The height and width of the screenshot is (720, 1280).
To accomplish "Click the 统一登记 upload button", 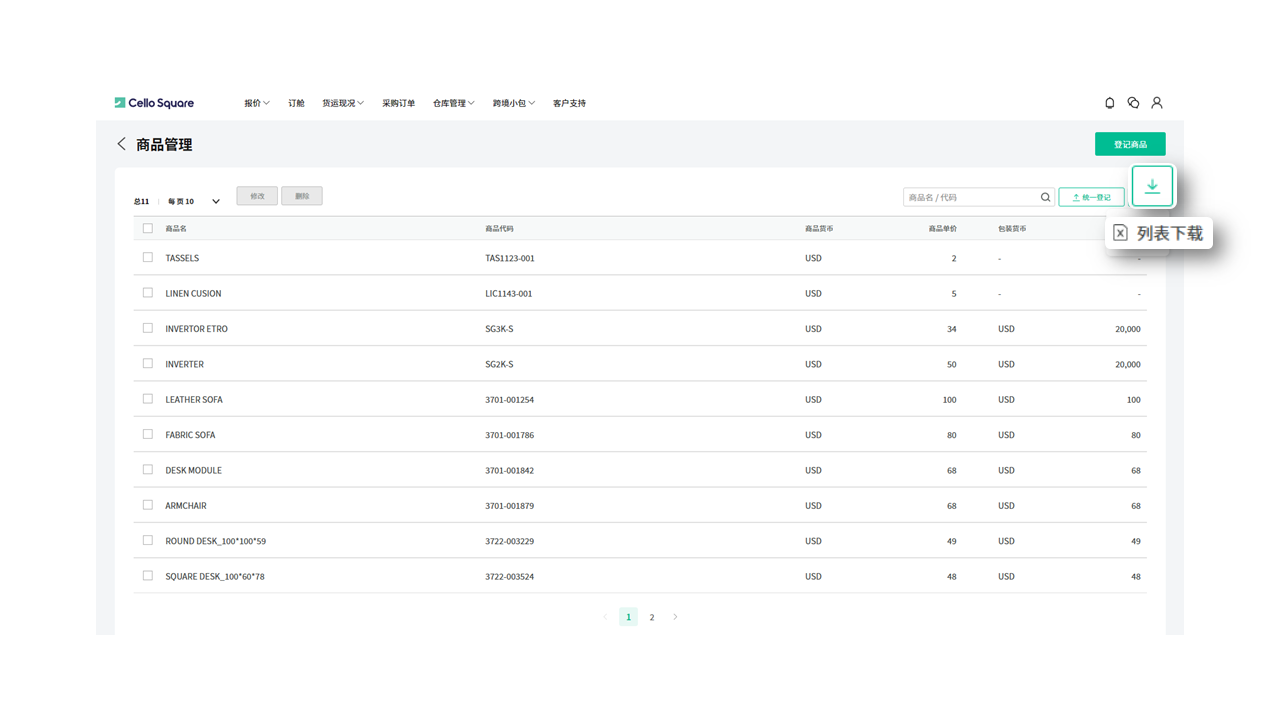I will [x=1091, y=198].
